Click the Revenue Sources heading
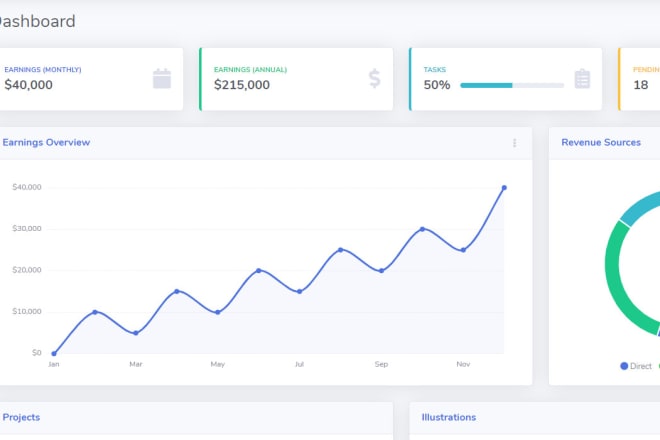Viewport: 660px width, 440px height. point(601,142)
